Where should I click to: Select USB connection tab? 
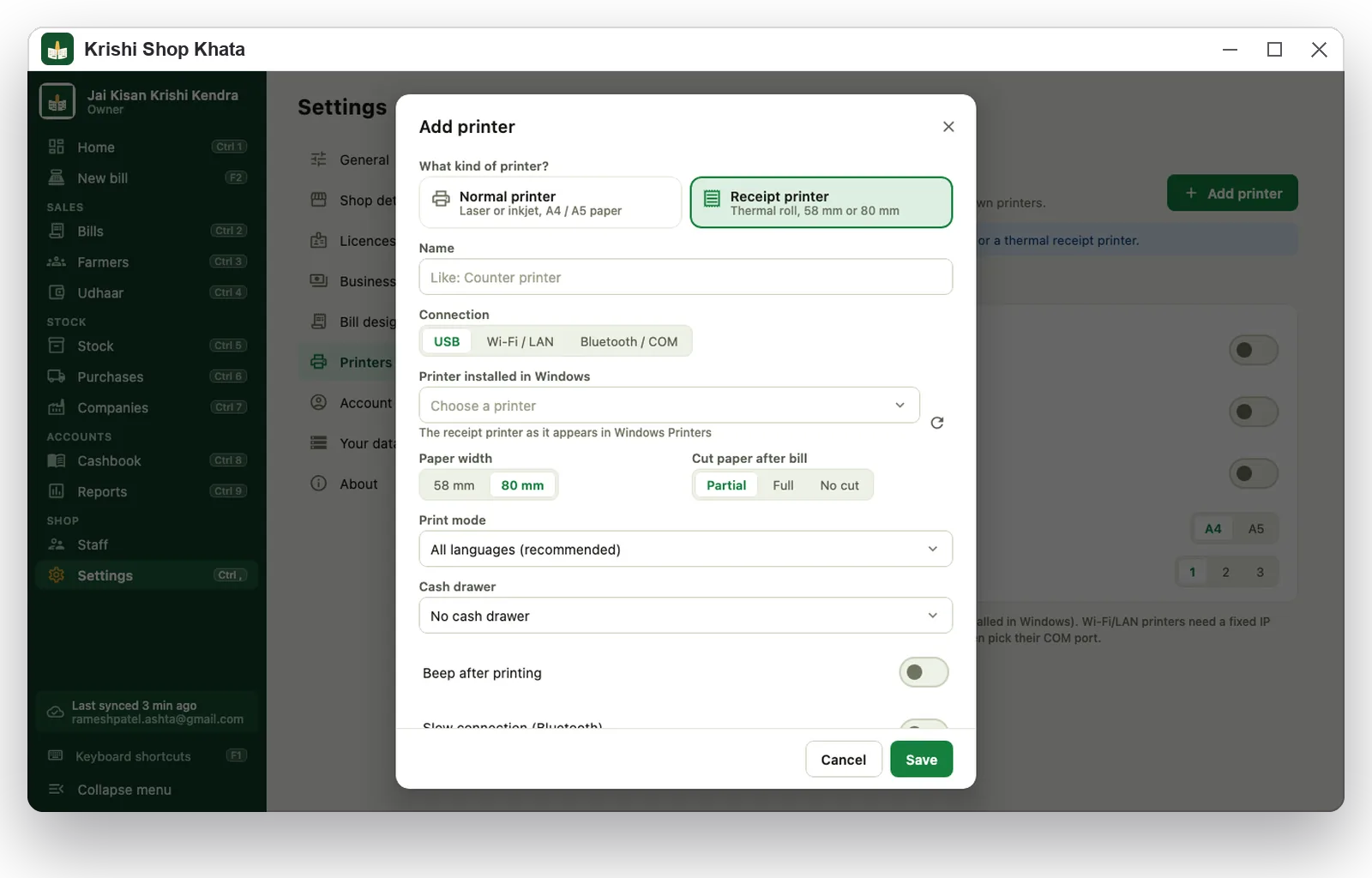click(447, 341)
